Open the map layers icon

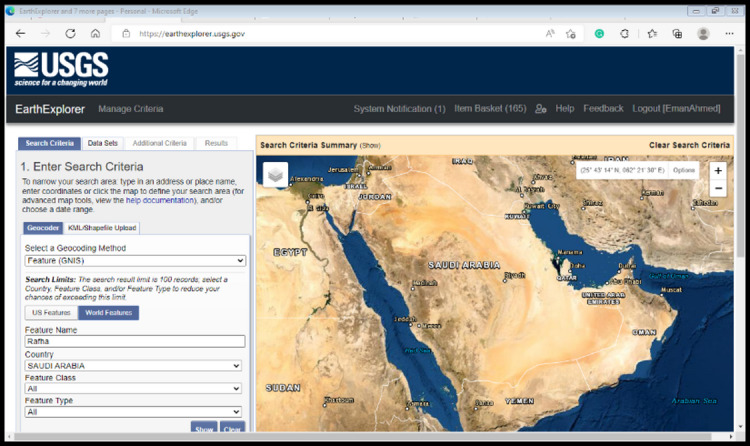276,174
